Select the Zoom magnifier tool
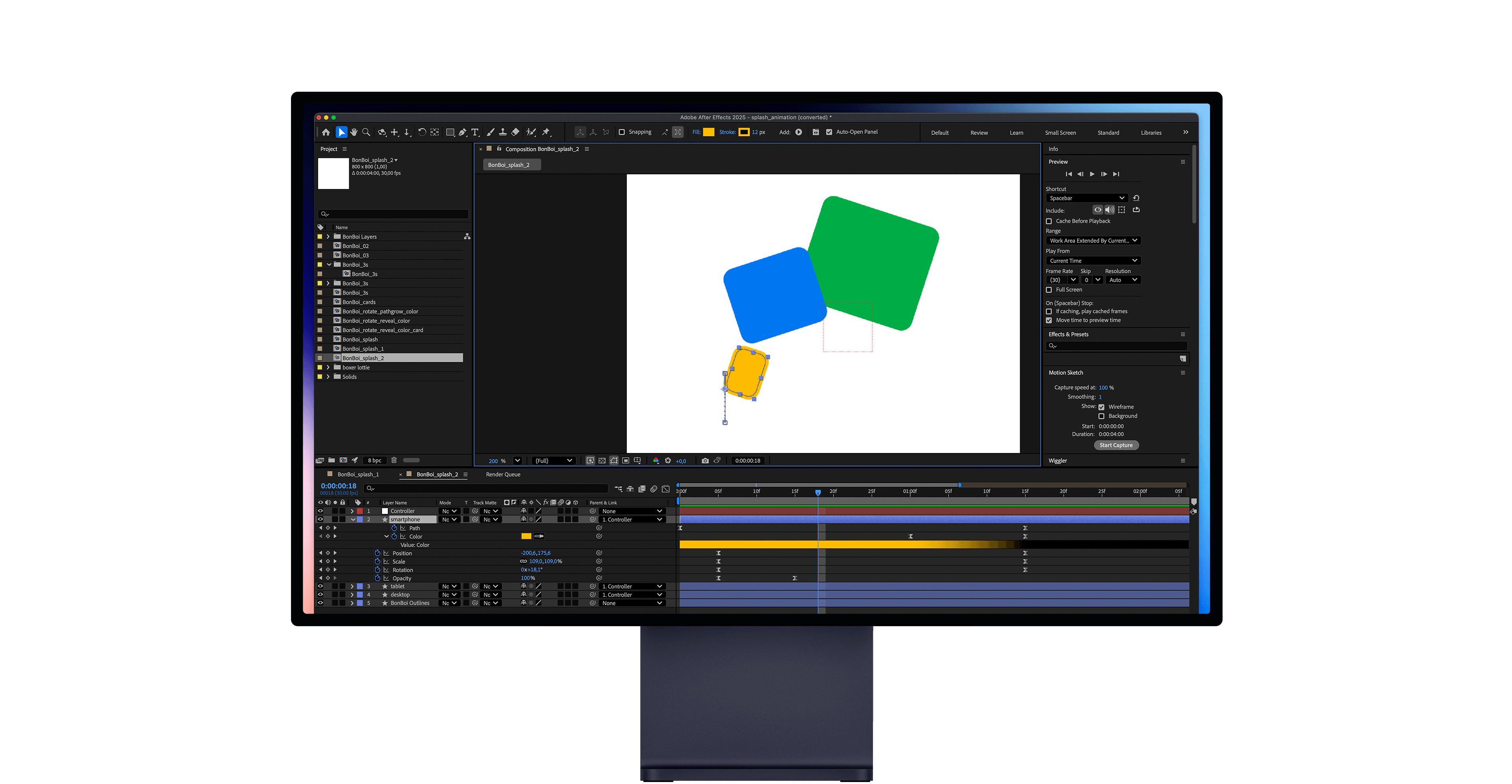The image size is (1512, 784). point(366,133)
